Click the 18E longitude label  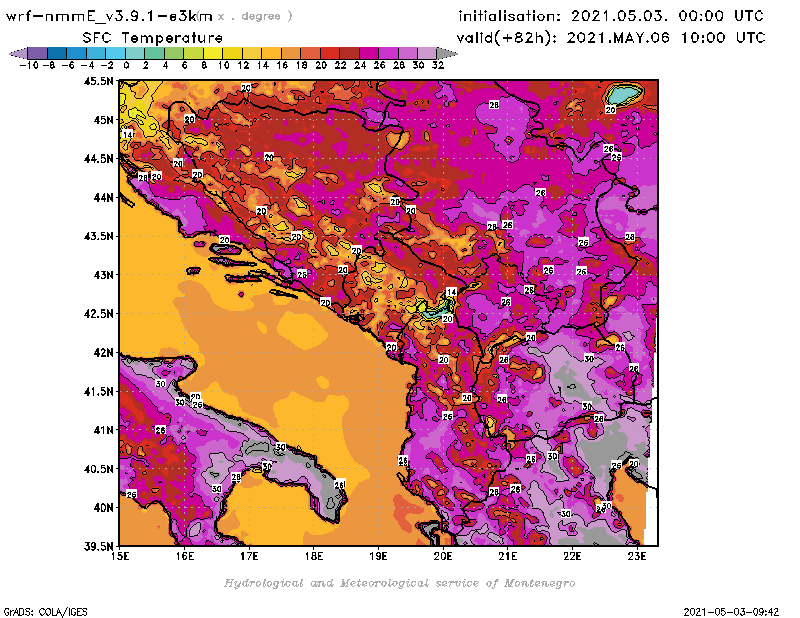coord(314,556)
